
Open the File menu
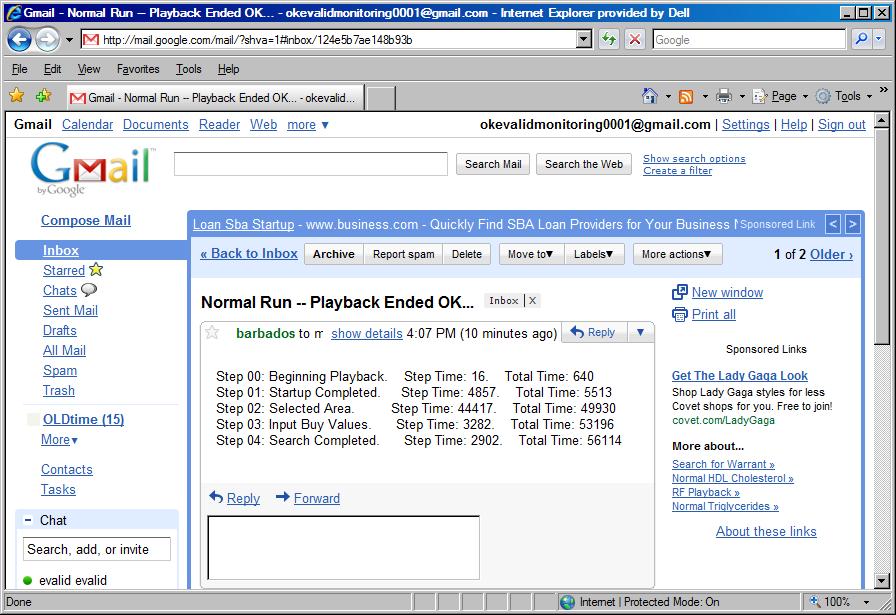19,69
